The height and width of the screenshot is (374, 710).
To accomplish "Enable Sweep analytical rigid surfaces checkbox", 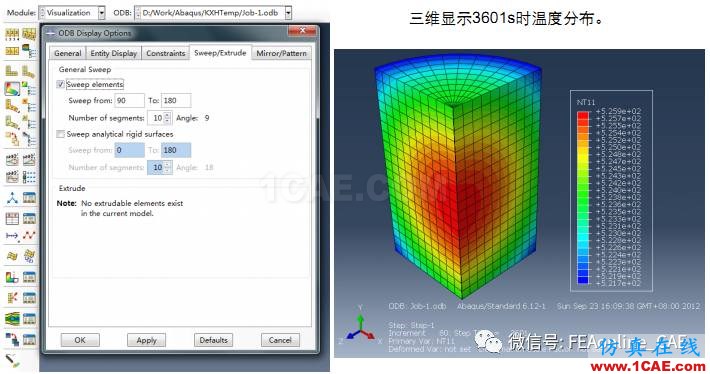I will 60,134.
